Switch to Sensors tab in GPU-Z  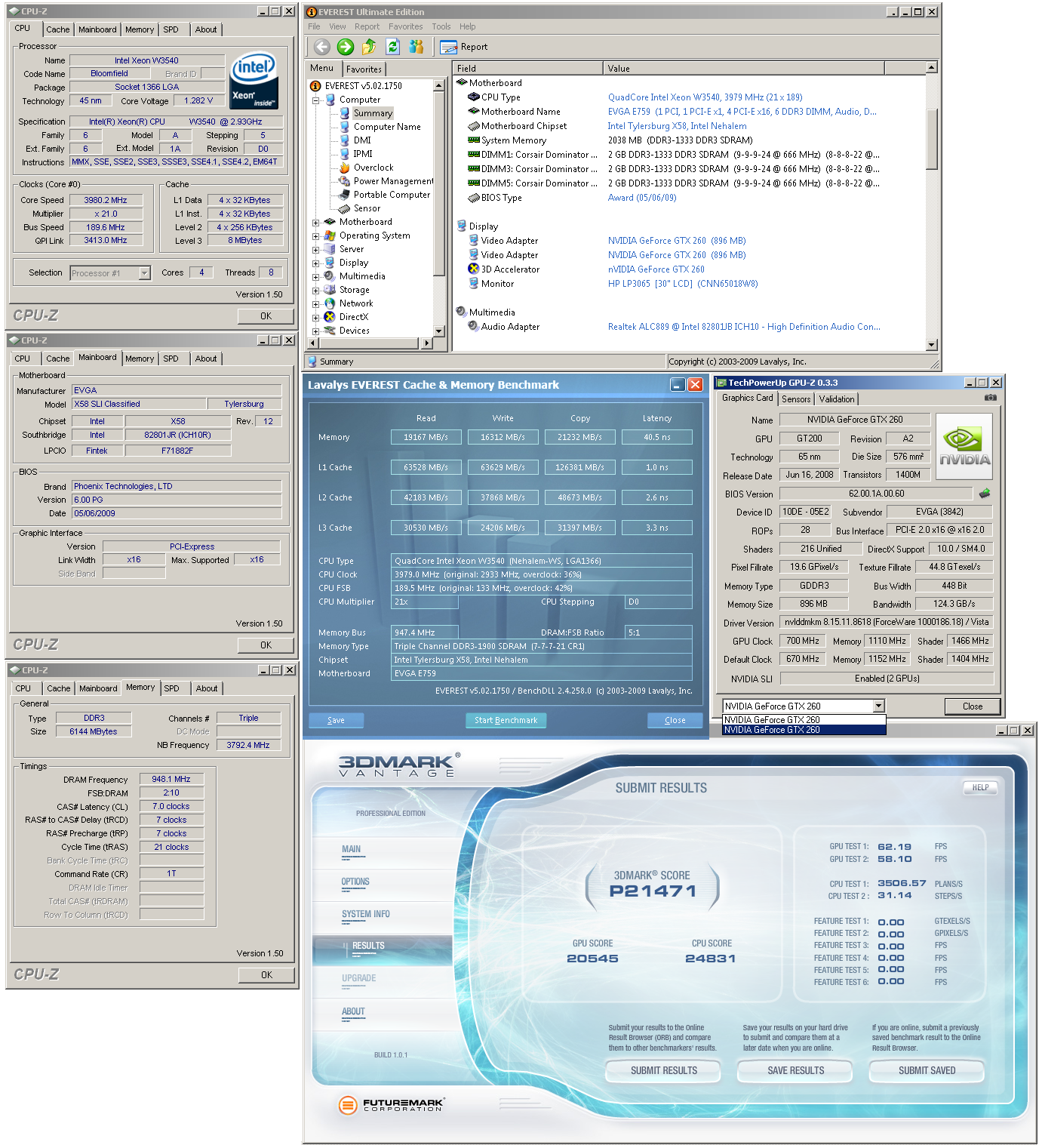(796, 399)
